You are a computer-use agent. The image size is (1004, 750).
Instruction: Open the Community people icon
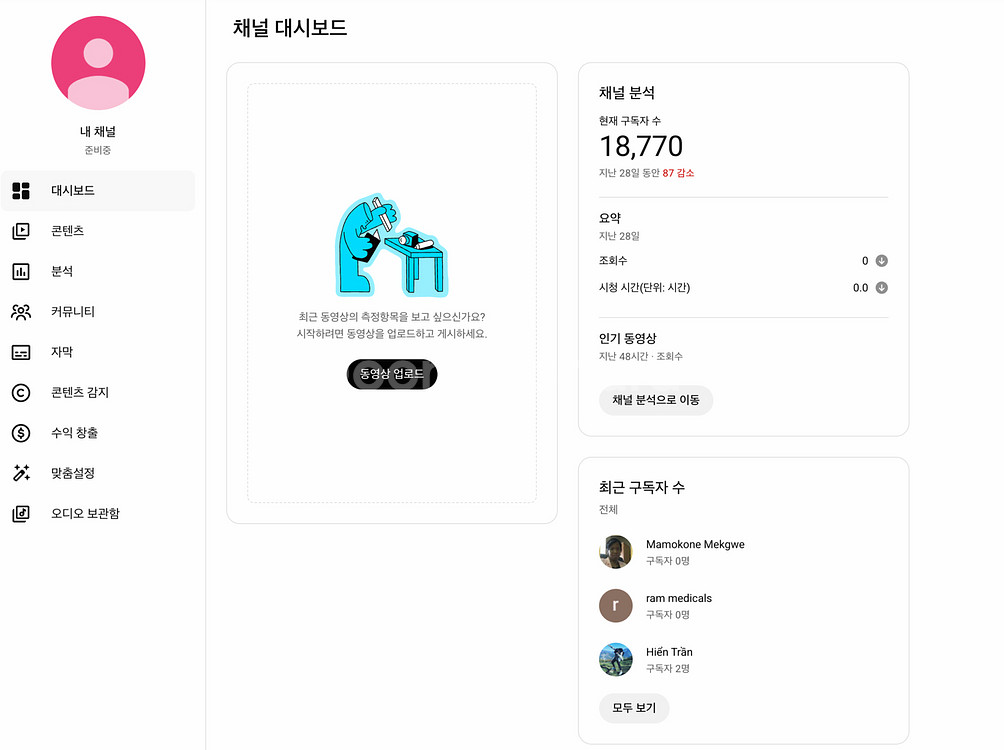[21, 312]
